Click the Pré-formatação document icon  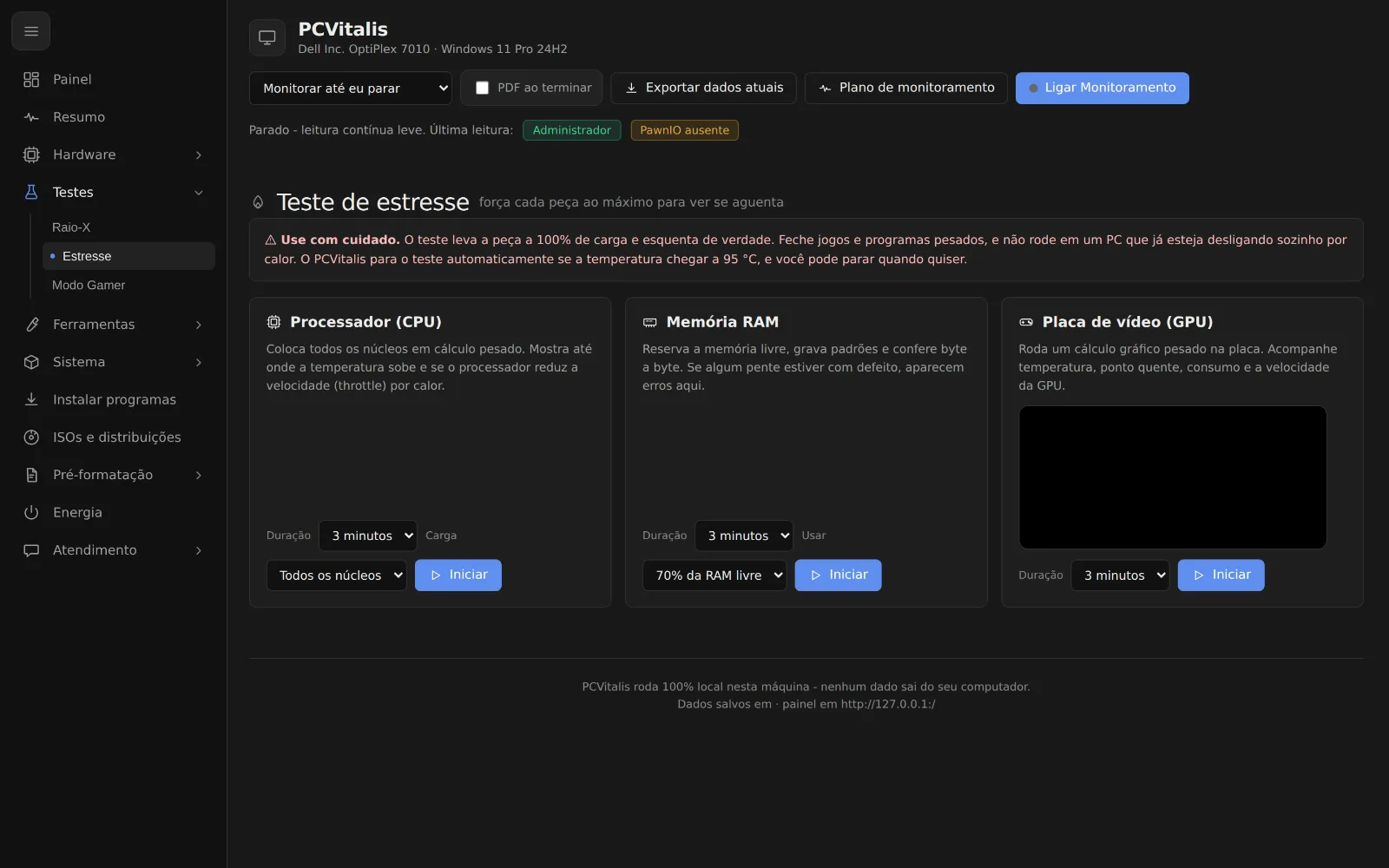click(31, 475)
